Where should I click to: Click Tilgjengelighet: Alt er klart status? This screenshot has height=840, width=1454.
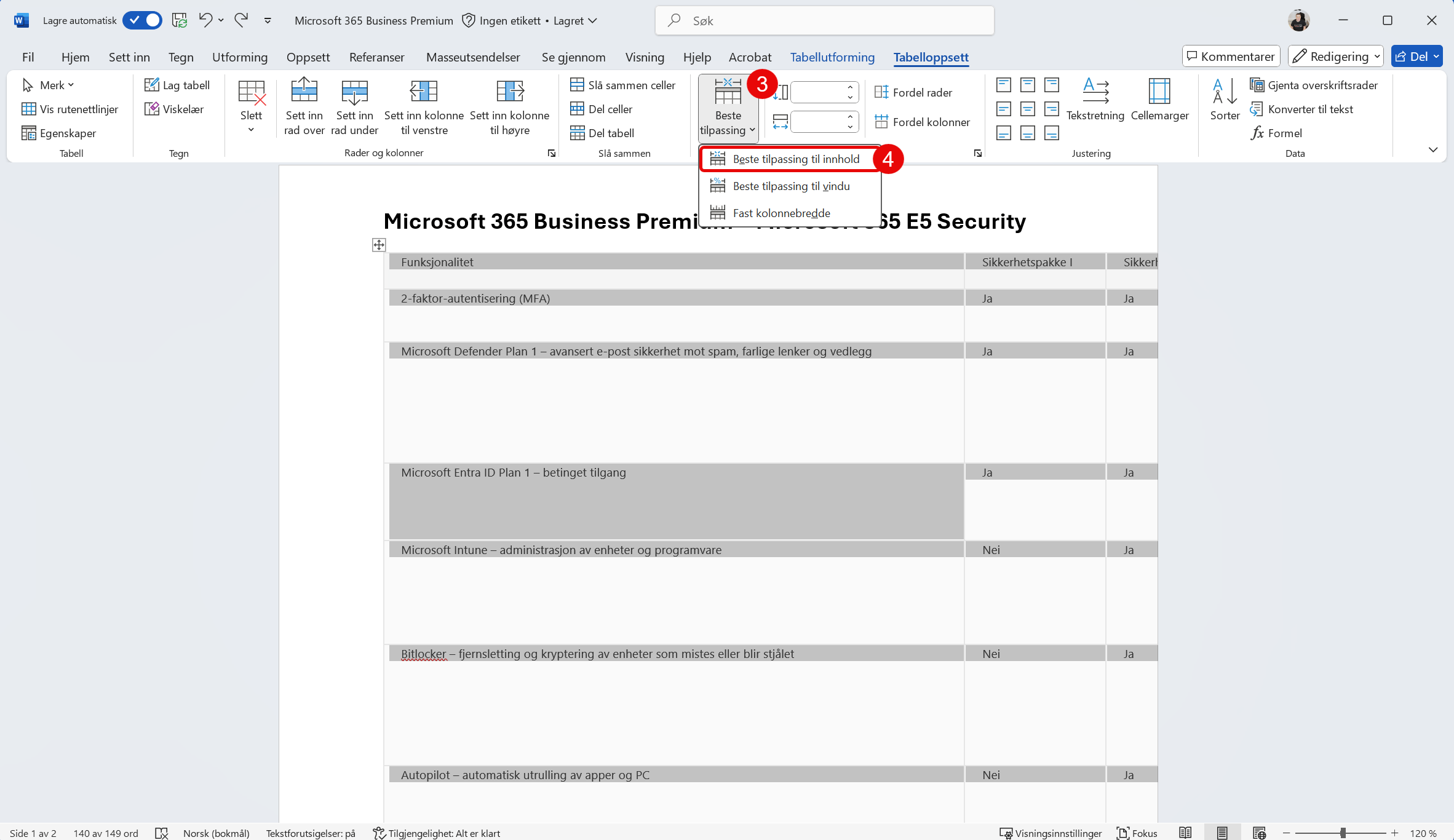(437, 833)
